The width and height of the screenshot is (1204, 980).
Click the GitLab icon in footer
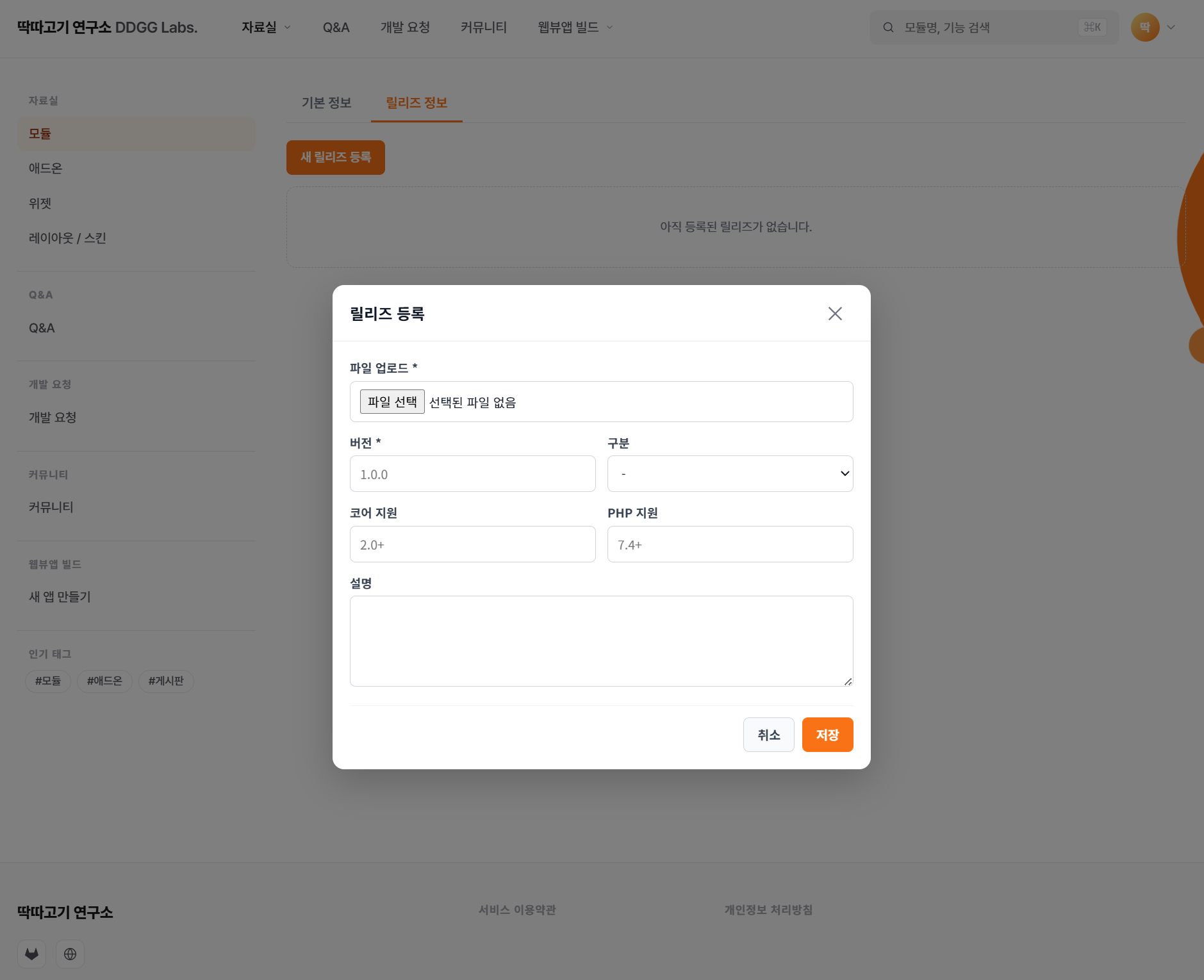pyautogui.click(x=31, y=954)
